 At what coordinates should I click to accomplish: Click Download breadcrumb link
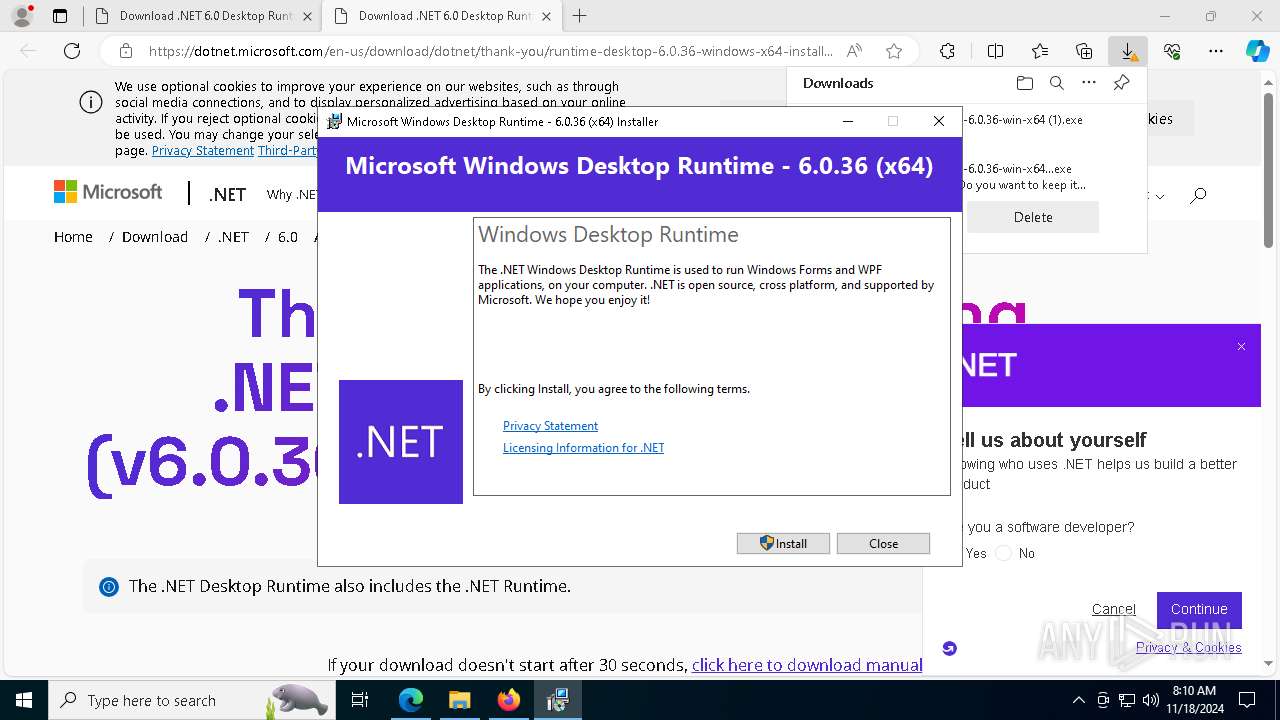click(155, 237)
